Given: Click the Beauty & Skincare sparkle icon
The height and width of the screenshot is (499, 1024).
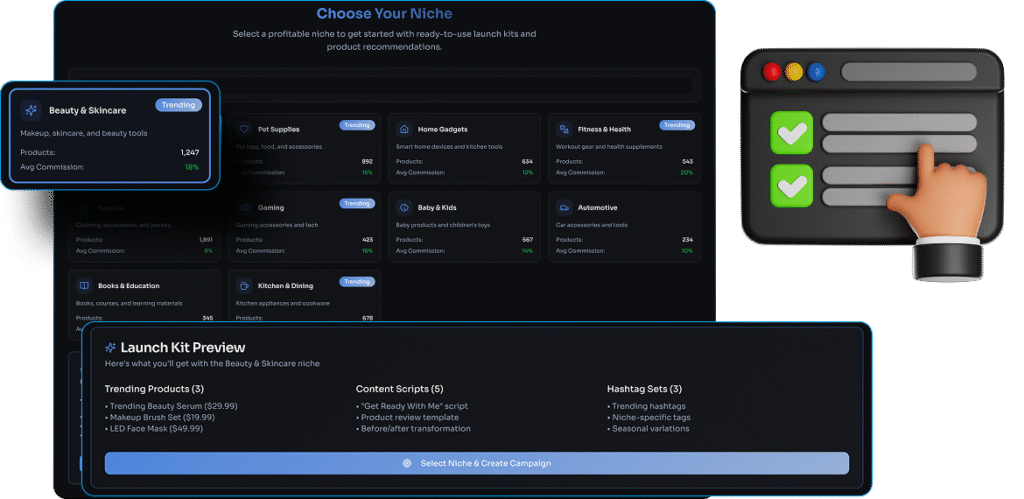Looking at the screenshot, I should coord(31,111).
